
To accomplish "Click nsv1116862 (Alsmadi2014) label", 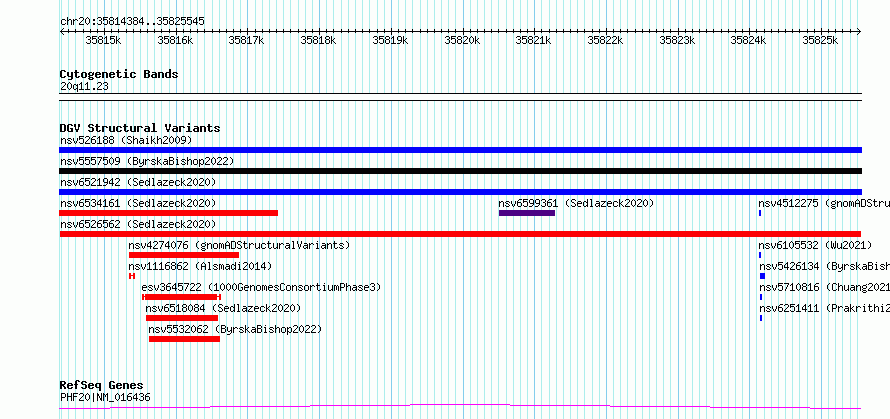I will [x=200, y=266].
